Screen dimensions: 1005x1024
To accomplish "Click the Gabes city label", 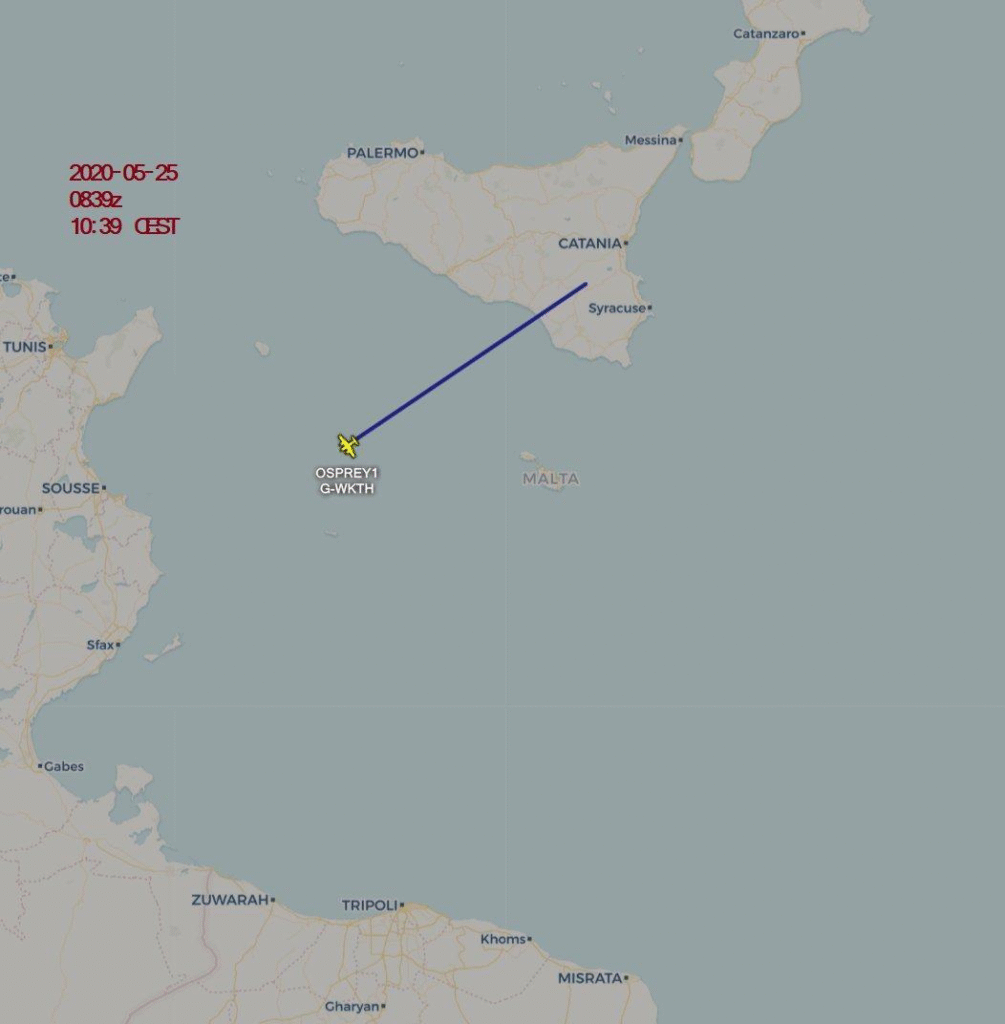I will point(61,766).
